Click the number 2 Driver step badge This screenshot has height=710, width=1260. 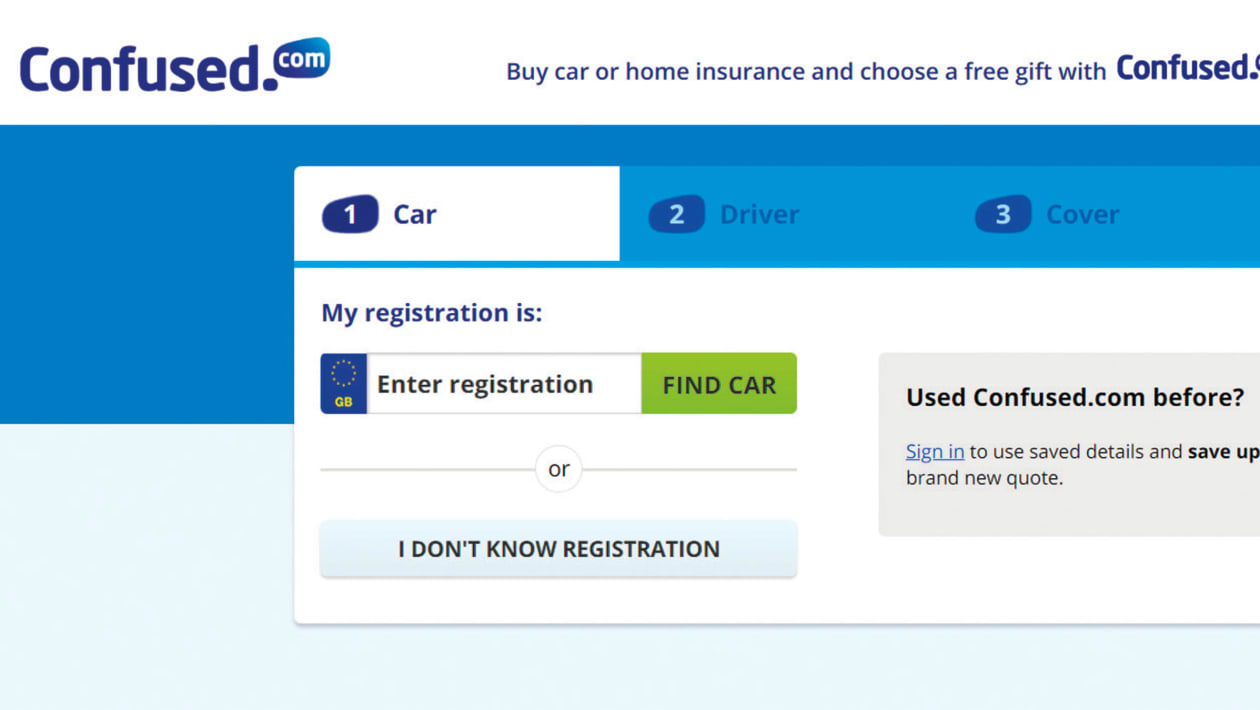click(x=677, y=213)
